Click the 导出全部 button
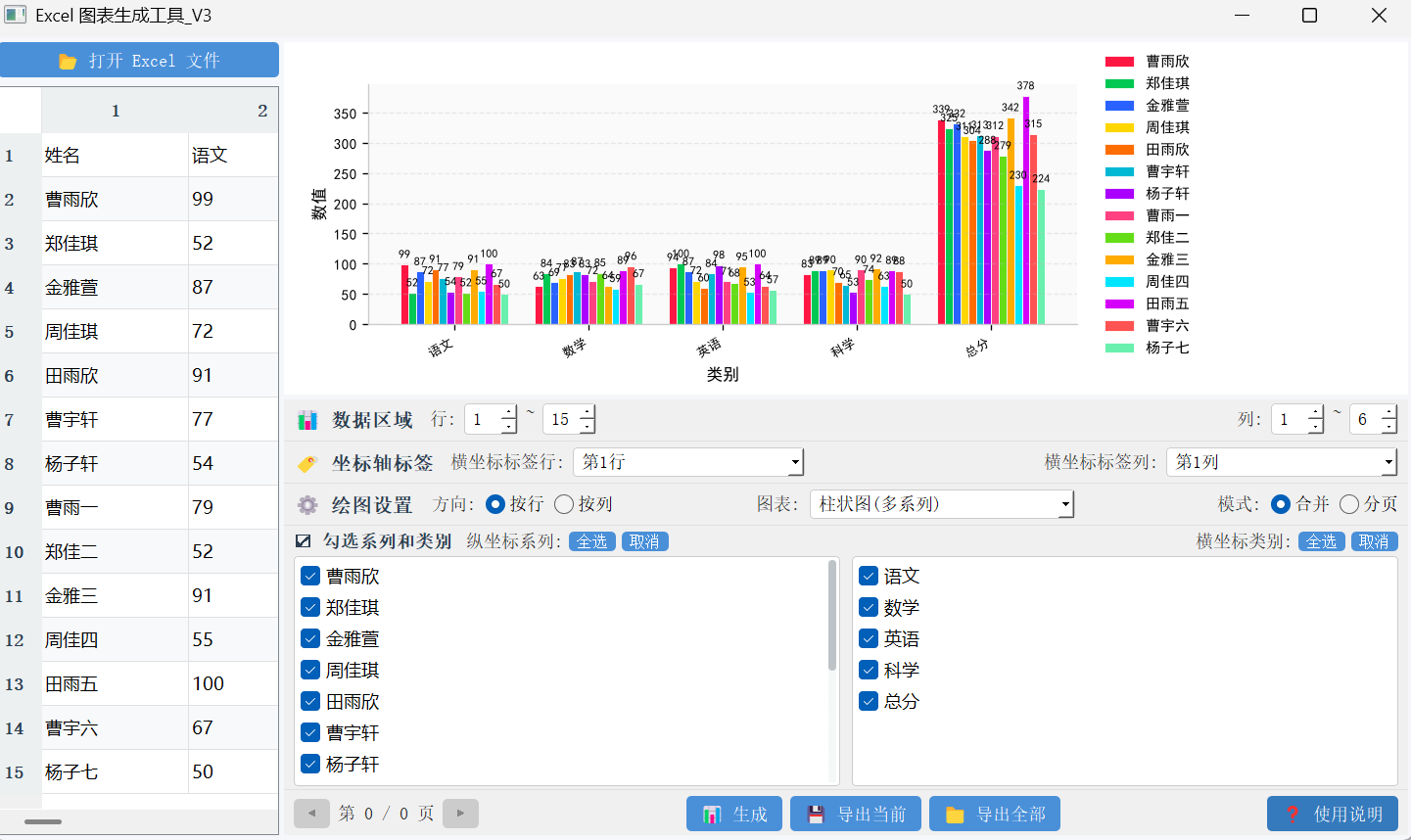The height and width of the screenshot is (840, 1411). tap(995, 814)
